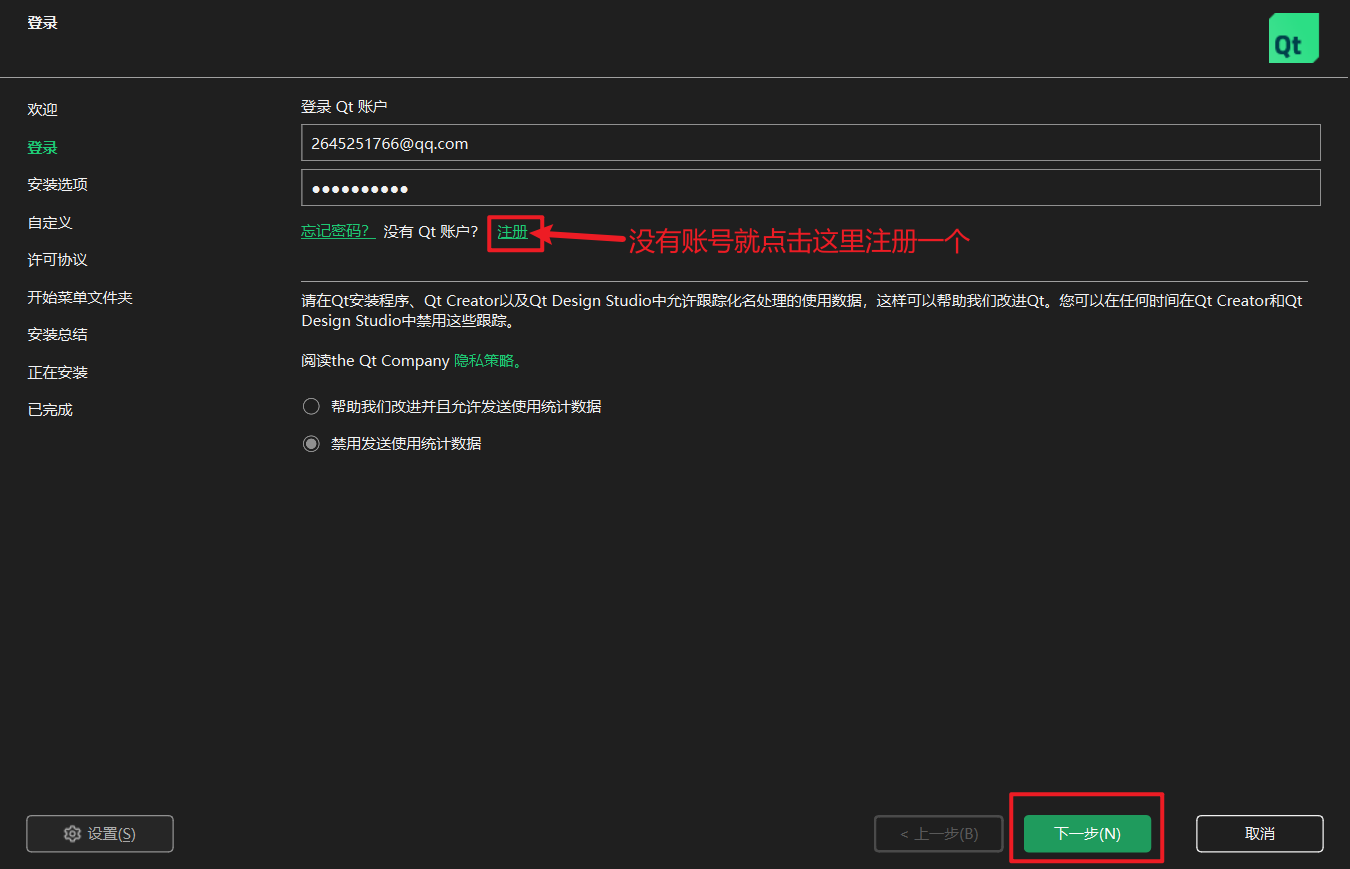Click the 登录 Qt 账户 heading
Viewport: 1350px width, 869px height.
pyautogui.click(x=344, y=106)
